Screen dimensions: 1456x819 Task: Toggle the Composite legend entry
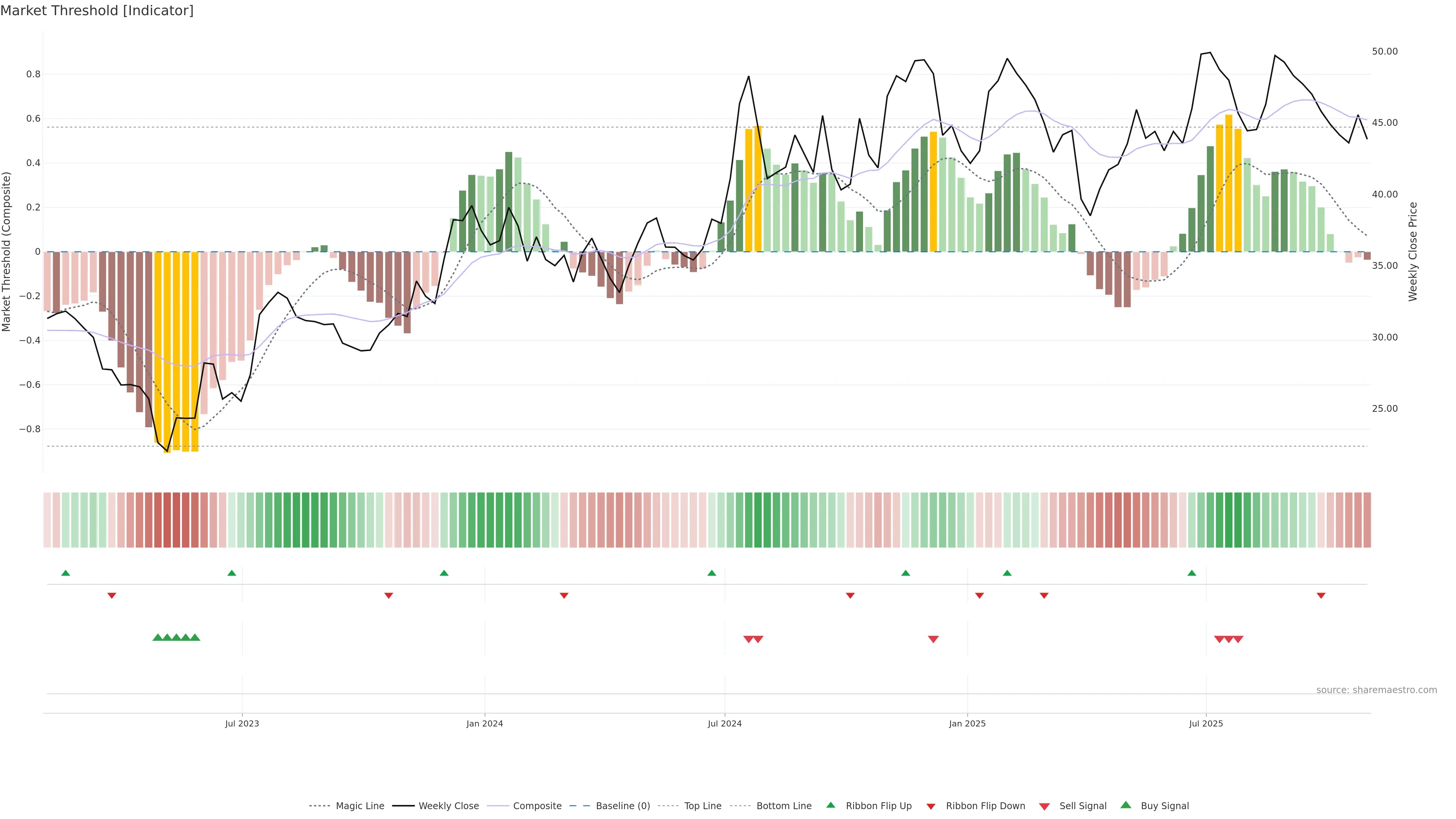(x=537, y=806)
